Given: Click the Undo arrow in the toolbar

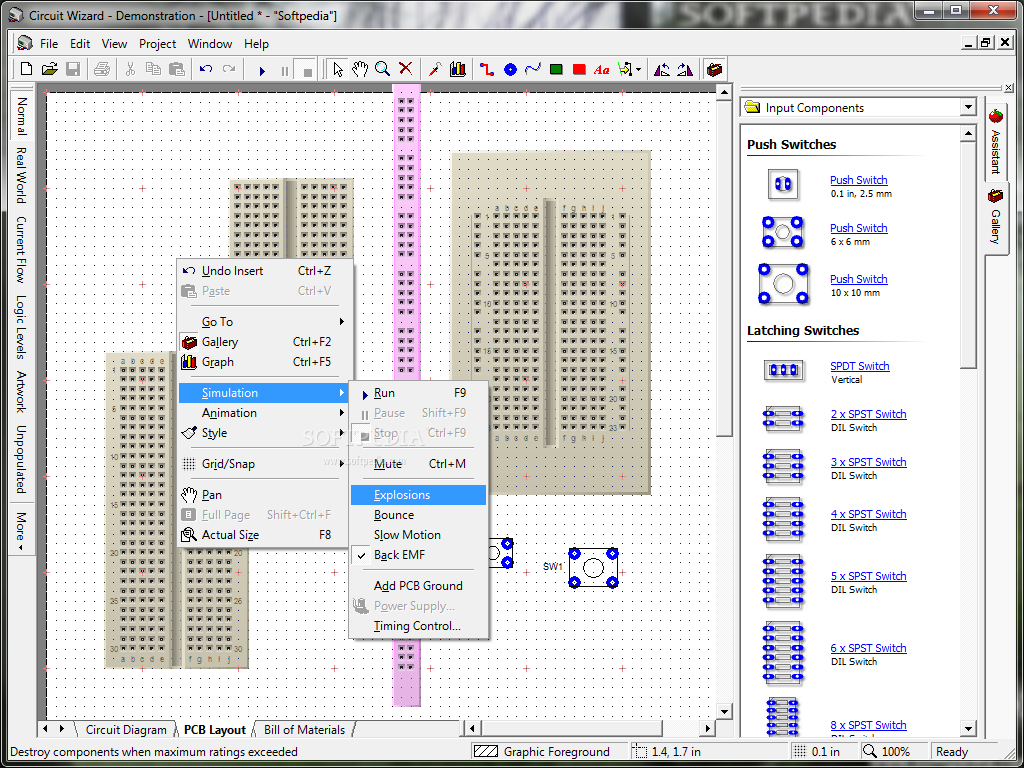Looking at the screenshot, I should [206, 69].
